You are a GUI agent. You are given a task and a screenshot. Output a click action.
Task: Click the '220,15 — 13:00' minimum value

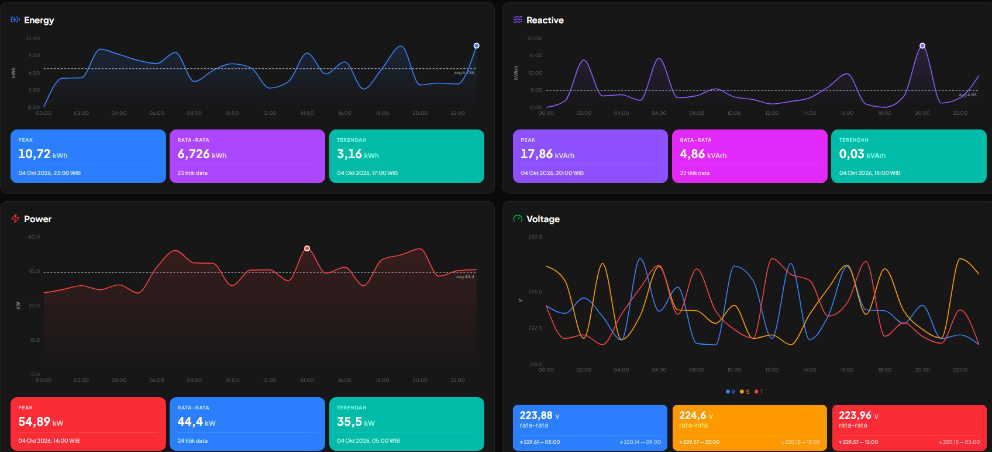tap(801, 441)
